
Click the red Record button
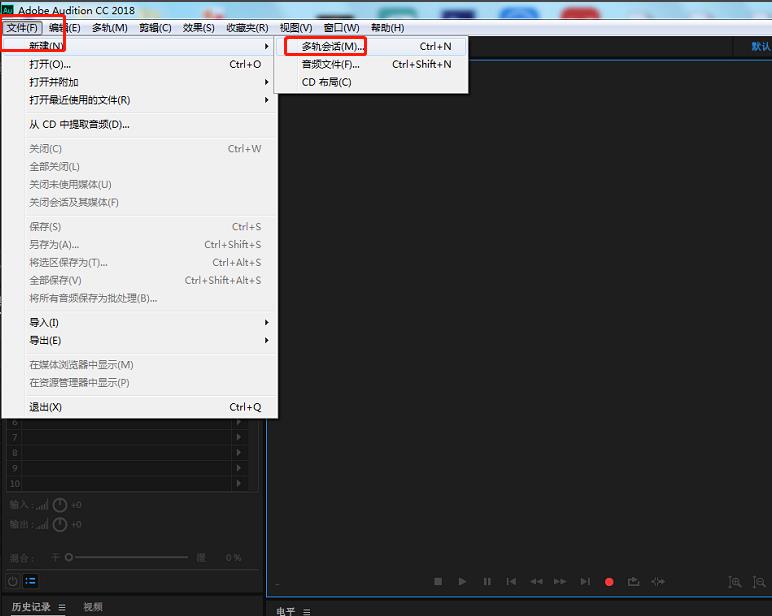[609, 582]
